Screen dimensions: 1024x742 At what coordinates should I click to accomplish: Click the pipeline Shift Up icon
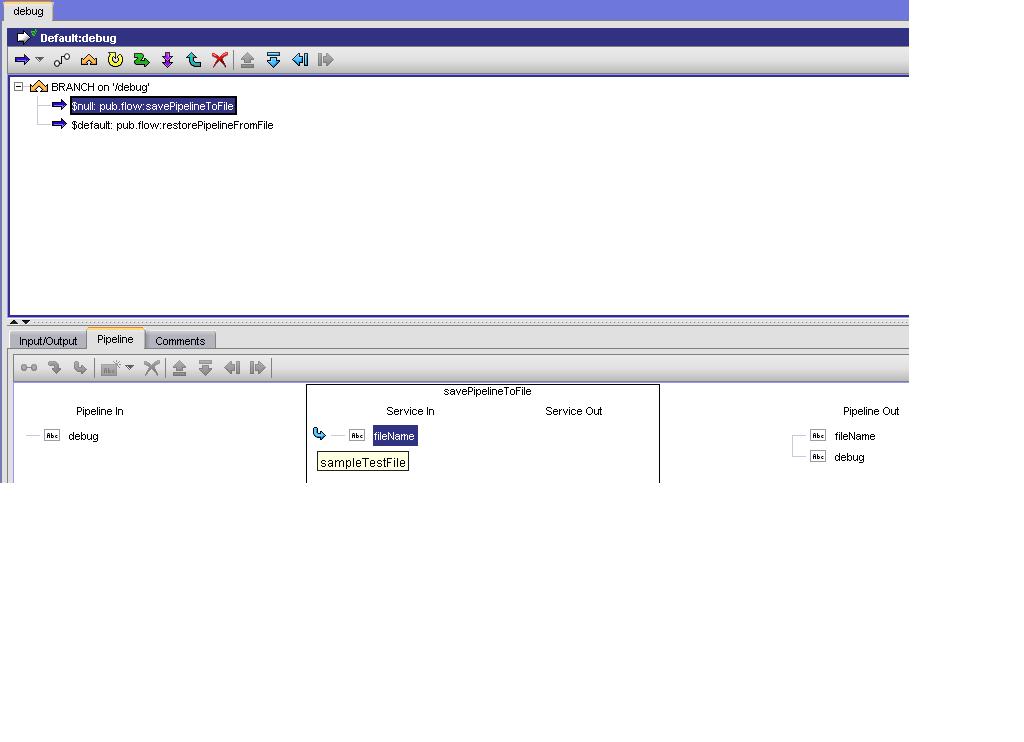pos(180,368)
